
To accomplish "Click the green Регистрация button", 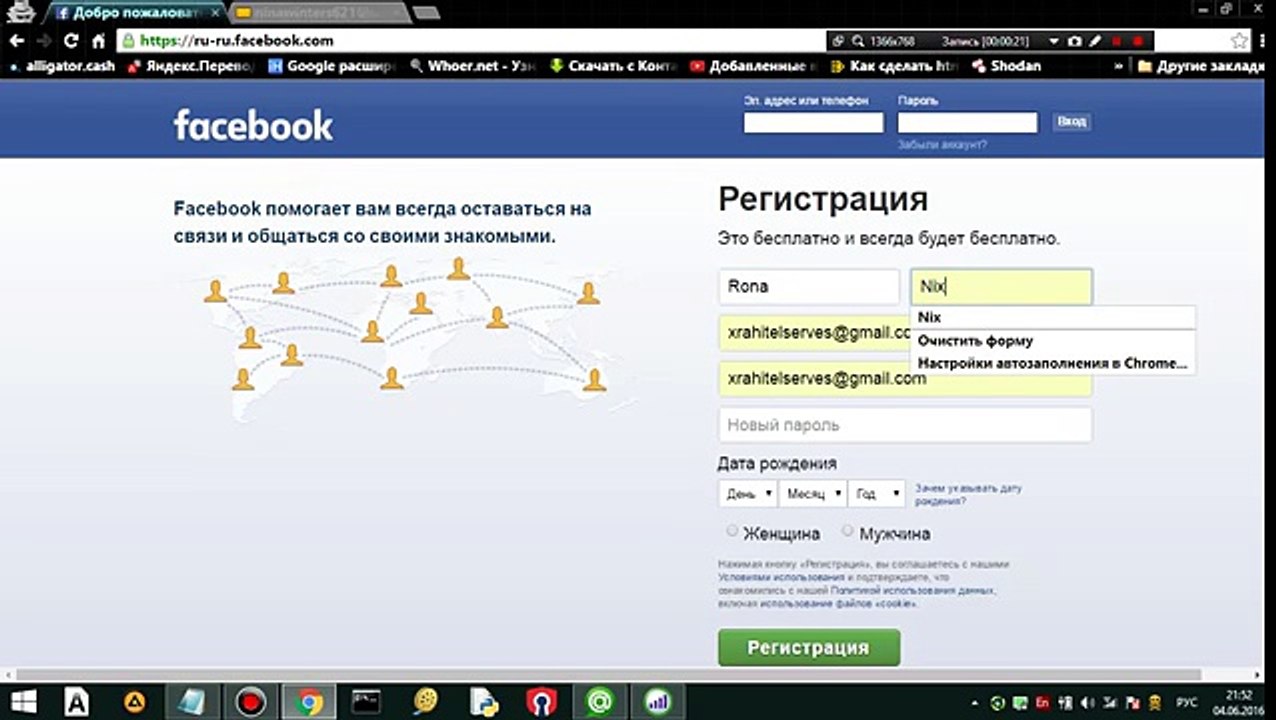I will (808, 648).
